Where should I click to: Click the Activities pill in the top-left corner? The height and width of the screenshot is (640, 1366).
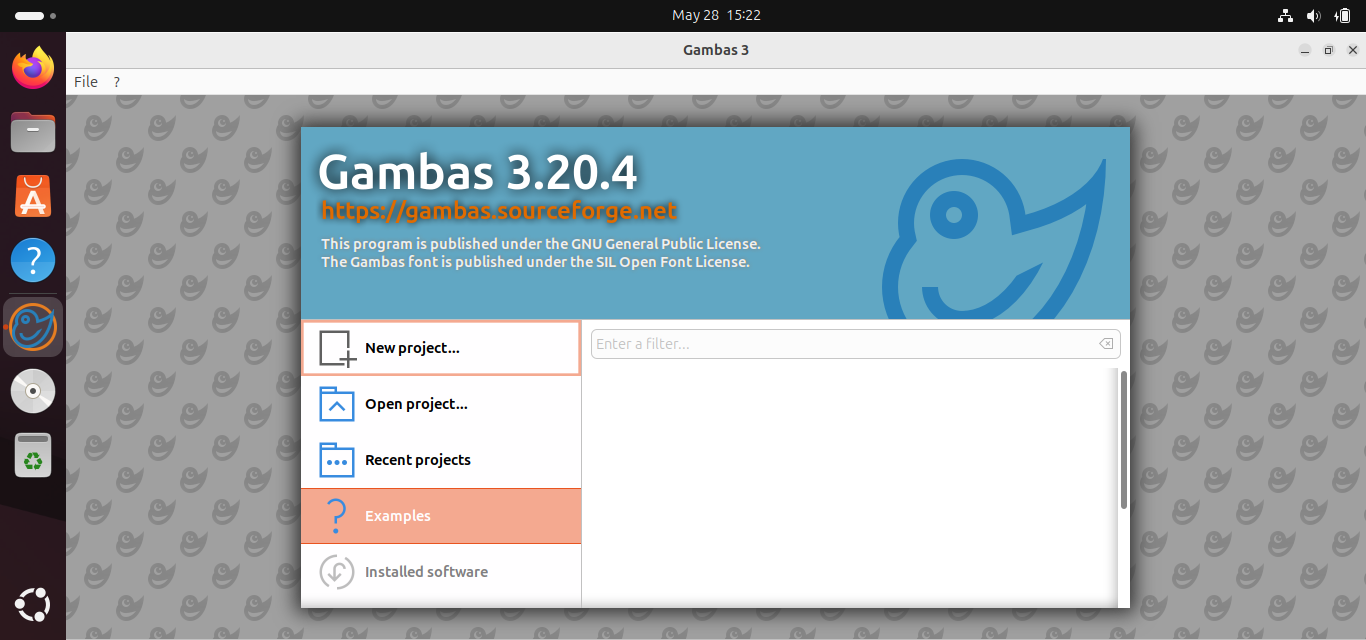tap(30, 16)
